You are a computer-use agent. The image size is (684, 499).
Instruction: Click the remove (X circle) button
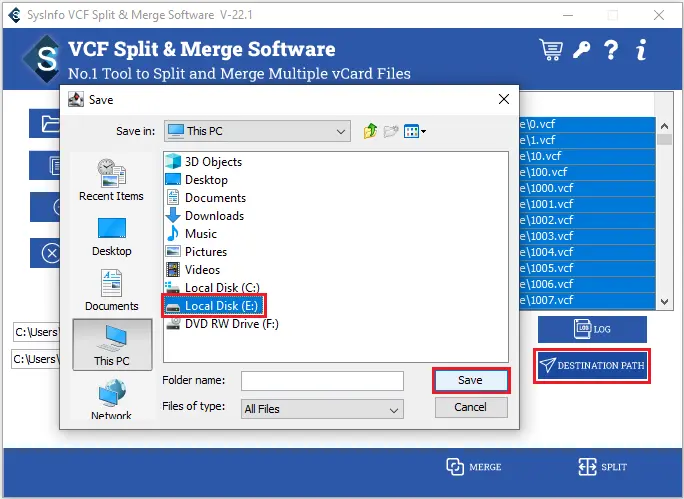pyautogui.click(x=45, y=253)
